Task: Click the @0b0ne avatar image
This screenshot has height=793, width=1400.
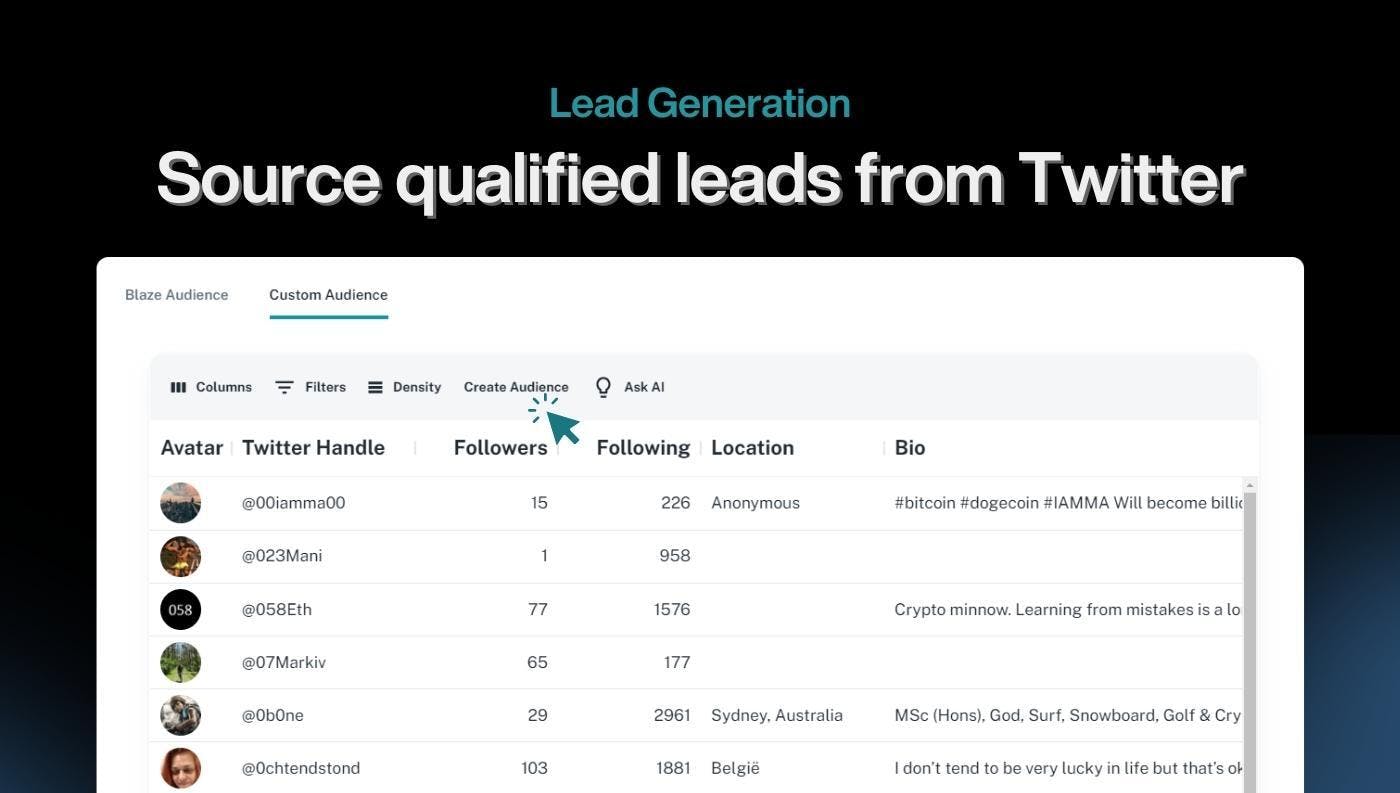Action: click(181, 715)
